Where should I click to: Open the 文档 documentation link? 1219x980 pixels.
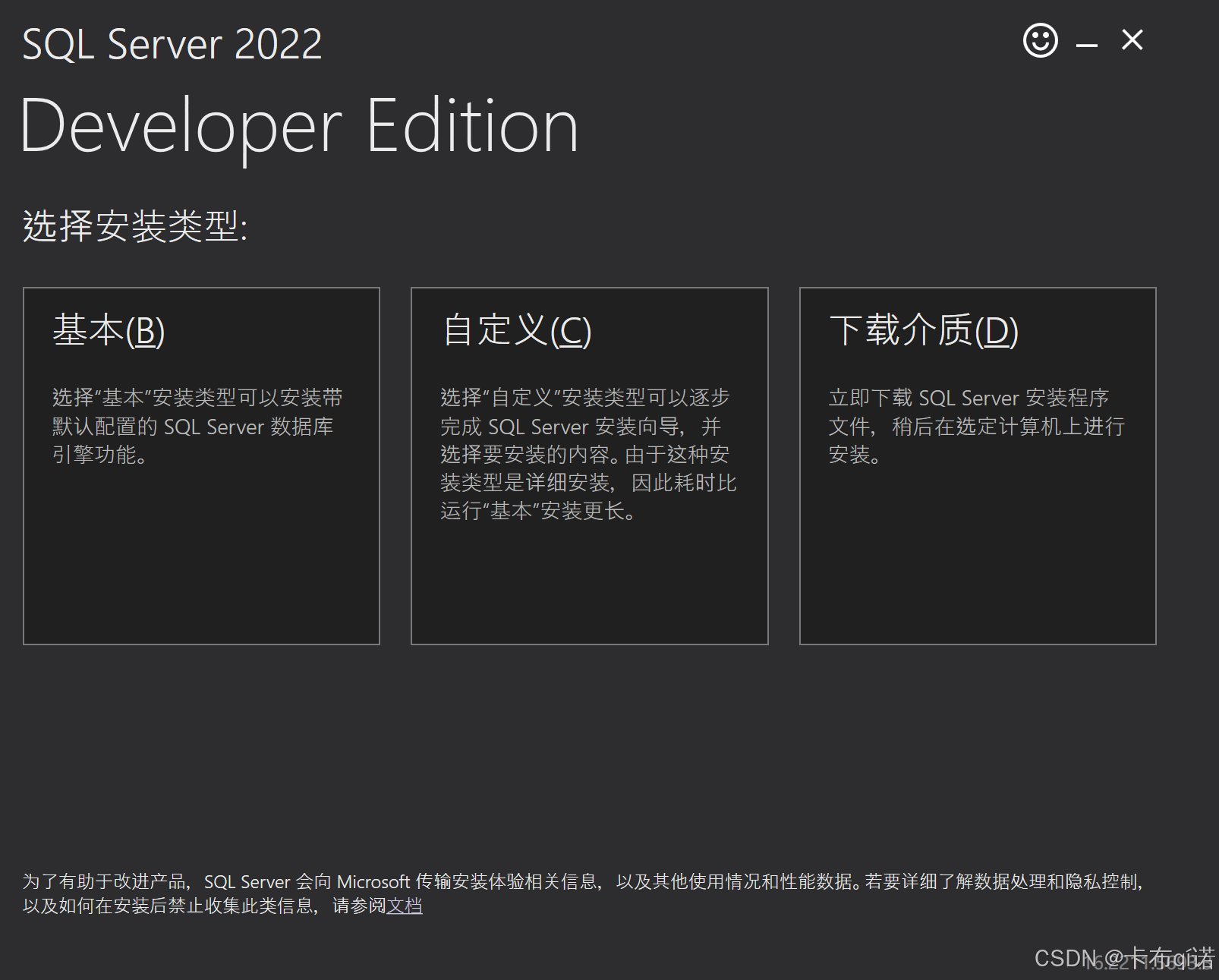pos(407,906)
